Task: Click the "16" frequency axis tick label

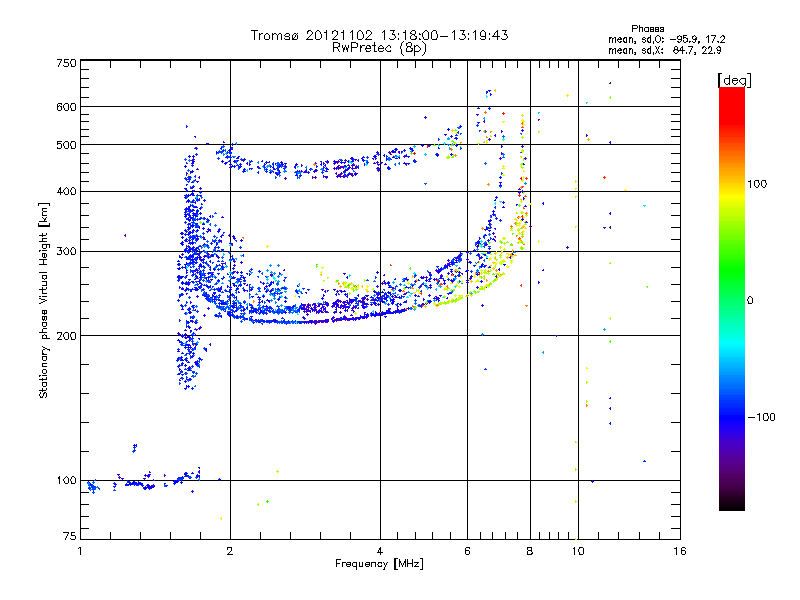Action: (x=680, y=551)
